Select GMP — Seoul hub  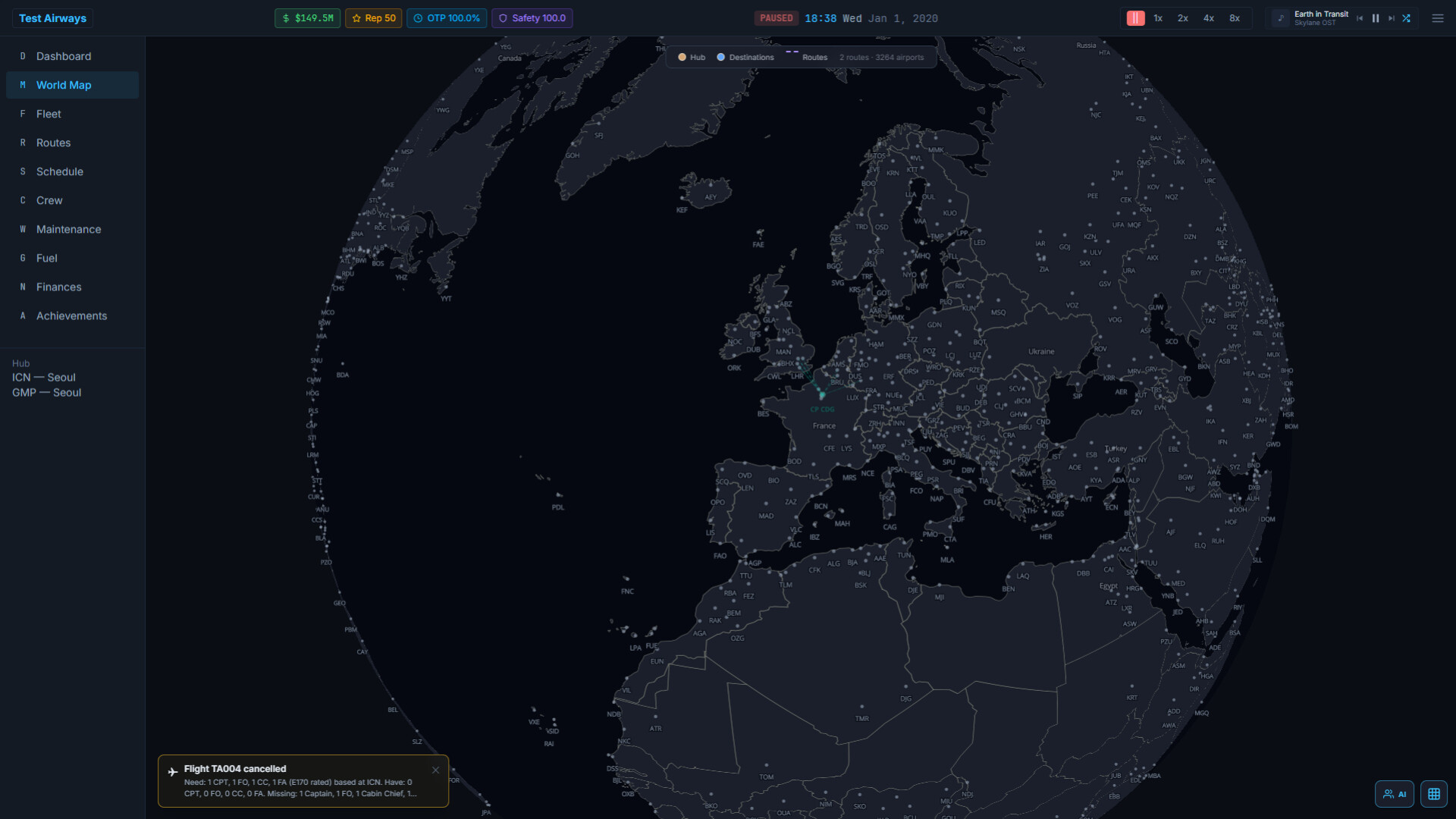[x=46, y=393]
